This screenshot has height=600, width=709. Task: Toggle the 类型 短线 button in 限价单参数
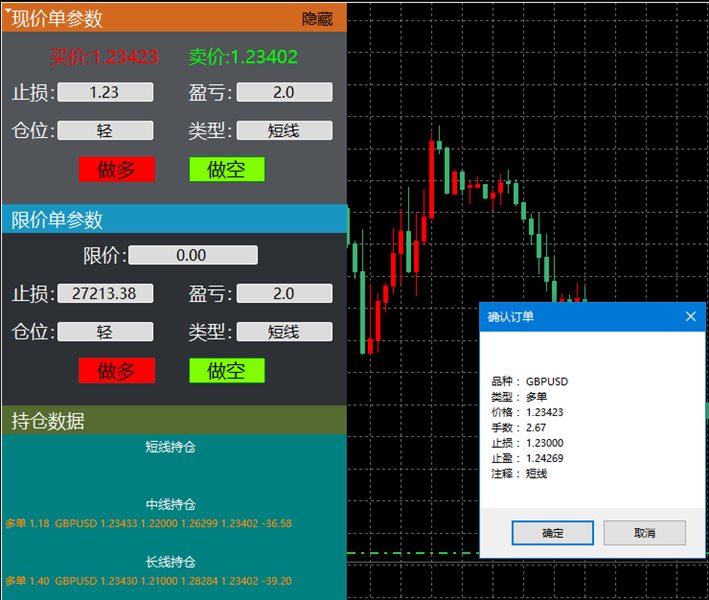pyautogui.click(x=284, y=332)
